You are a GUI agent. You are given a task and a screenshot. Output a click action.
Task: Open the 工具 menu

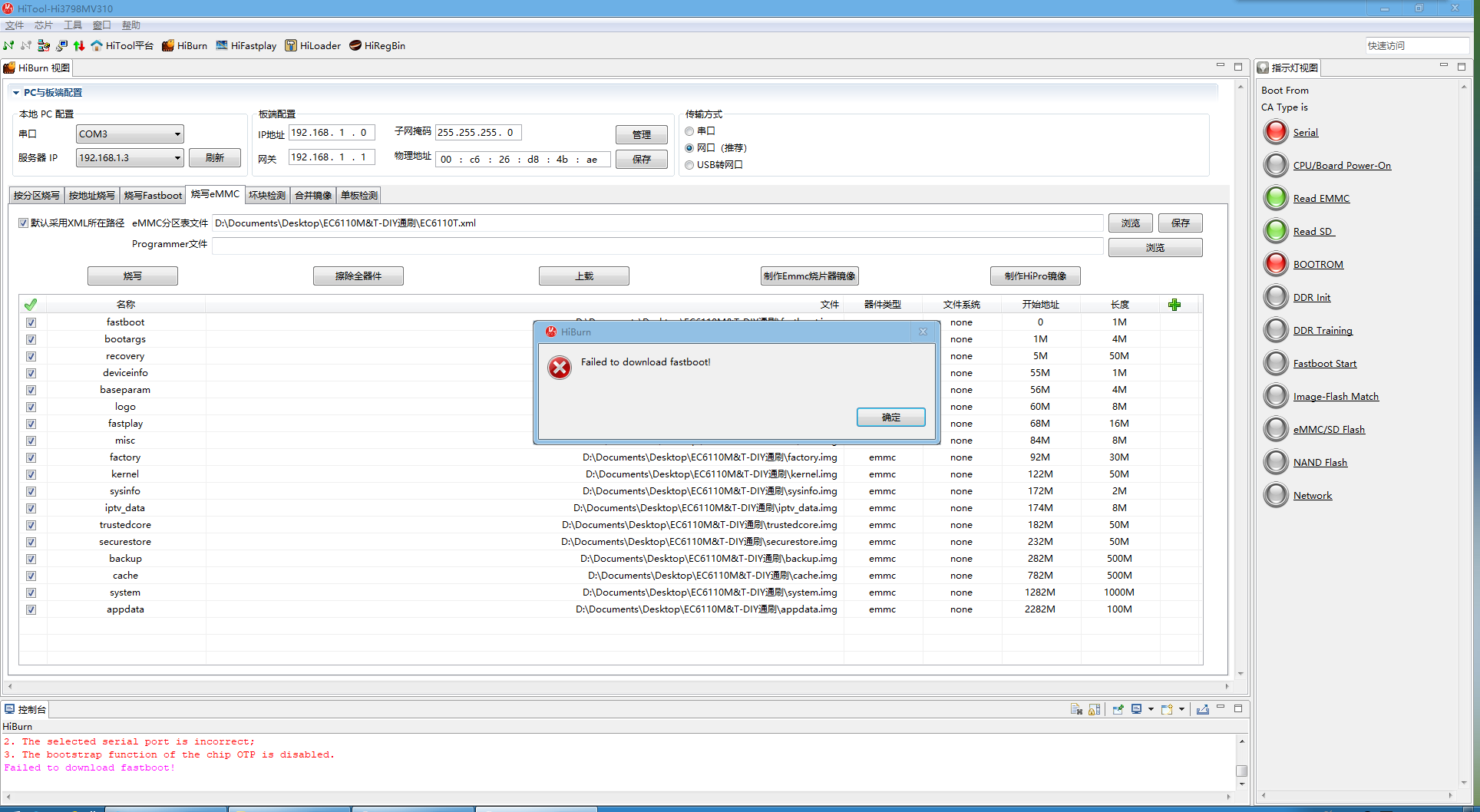tap(73, 25)
